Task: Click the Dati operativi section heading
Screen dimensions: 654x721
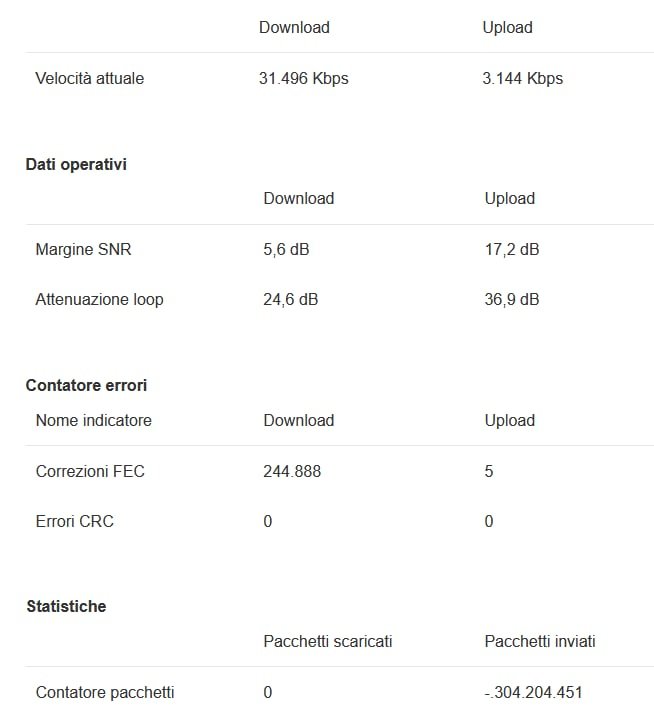Action: click(76, 164)
